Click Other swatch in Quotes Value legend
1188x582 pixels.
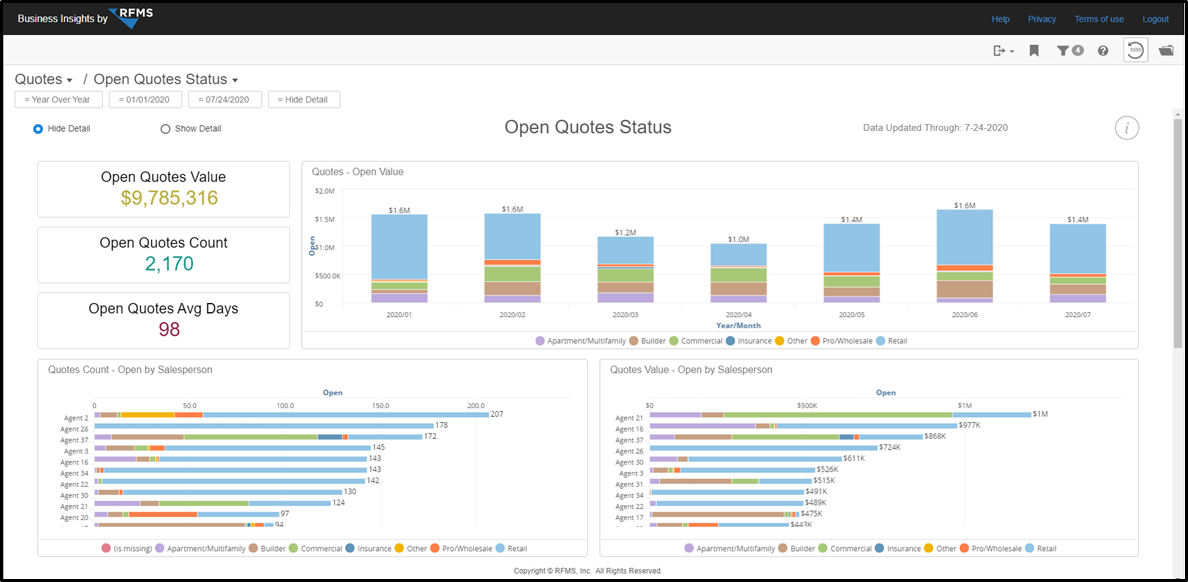(x=926, y=548)
